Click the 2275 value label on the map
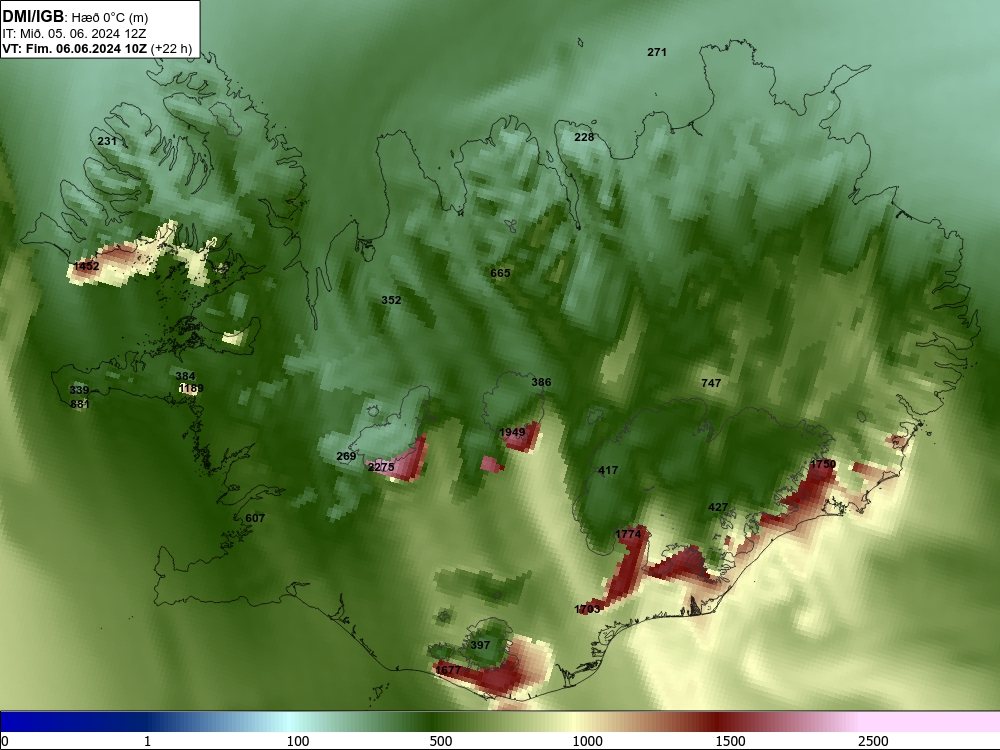Image resolution: width=1000 pixels, height=750 pixels. click(381, 467)
